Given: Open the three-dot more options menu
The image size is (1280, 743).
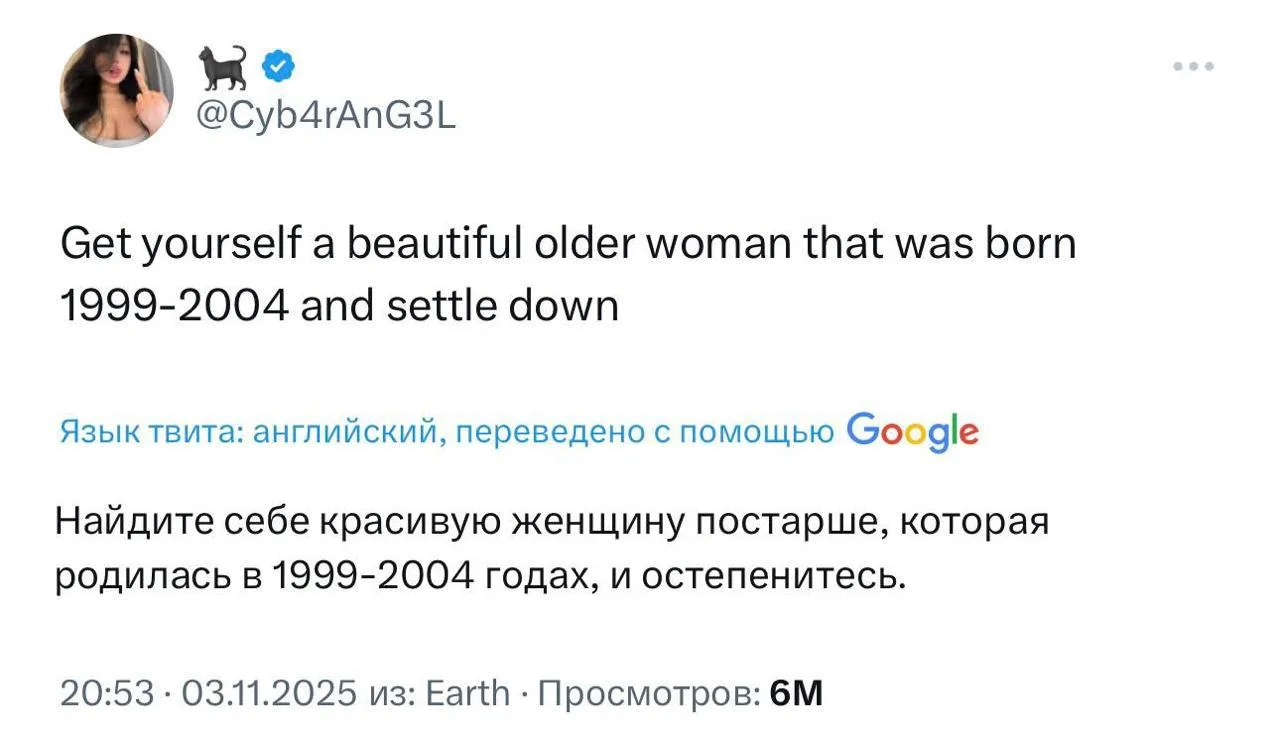Looking at the screenshot, I should point(1194,67).
